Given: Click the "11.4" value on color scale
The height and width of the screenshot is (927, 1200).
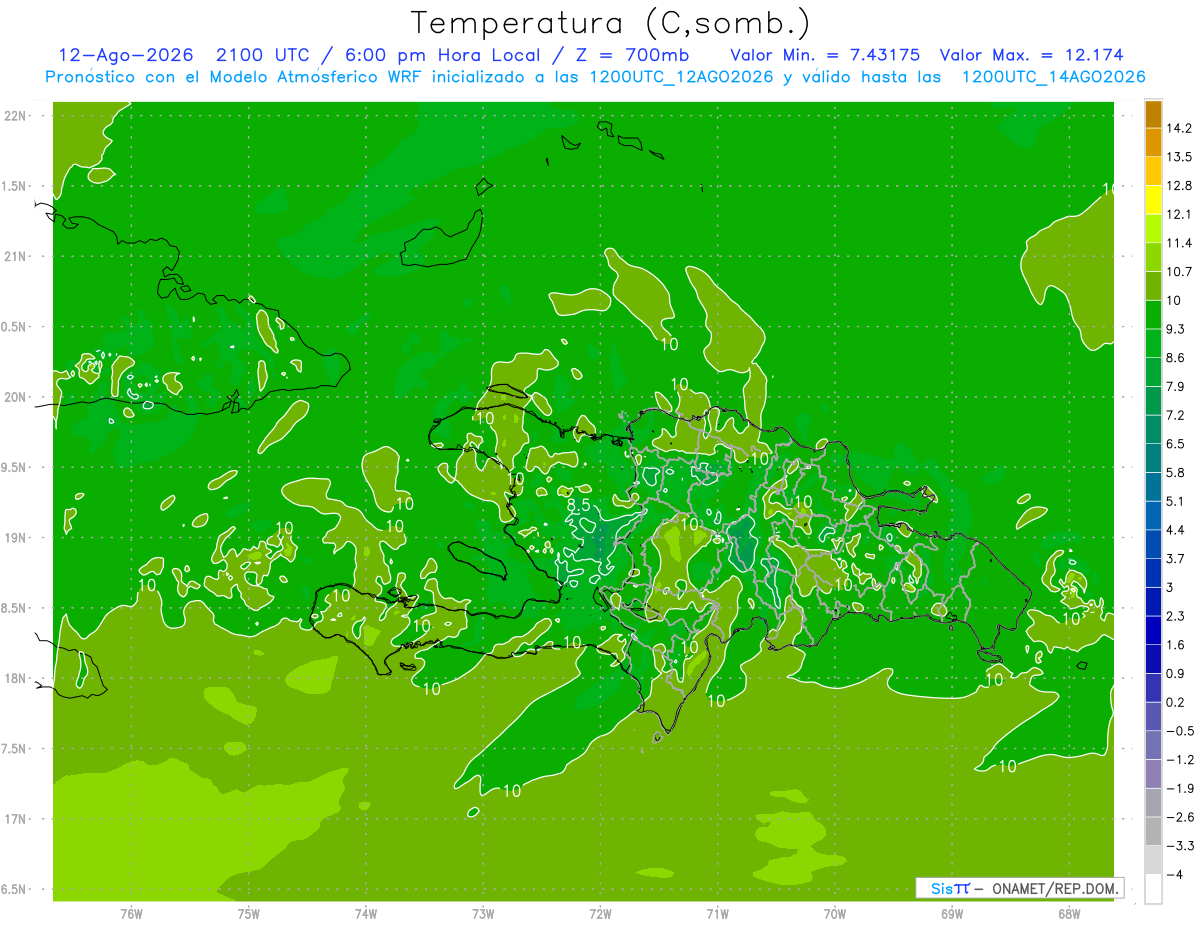Looking at the screenshot, I should 1180,243.
